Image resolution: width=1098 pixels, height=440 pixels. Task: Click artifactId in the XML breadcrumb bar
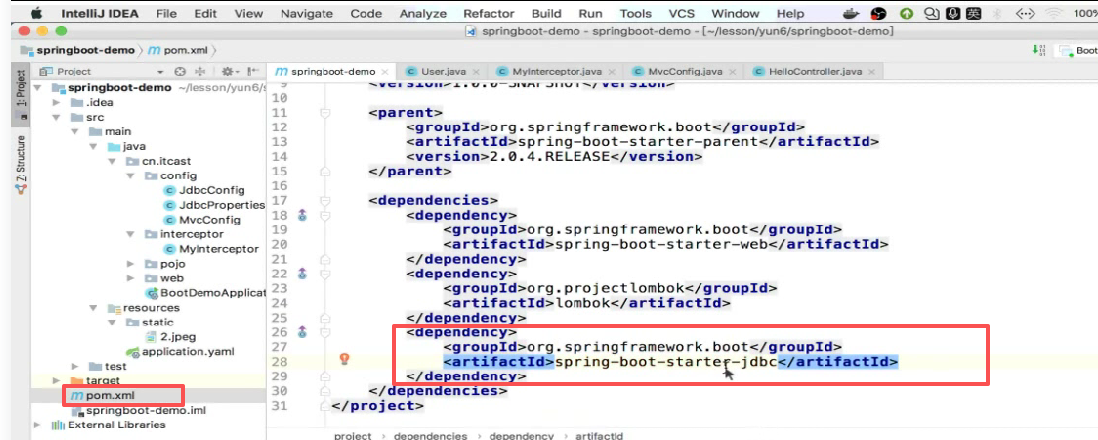599,435
